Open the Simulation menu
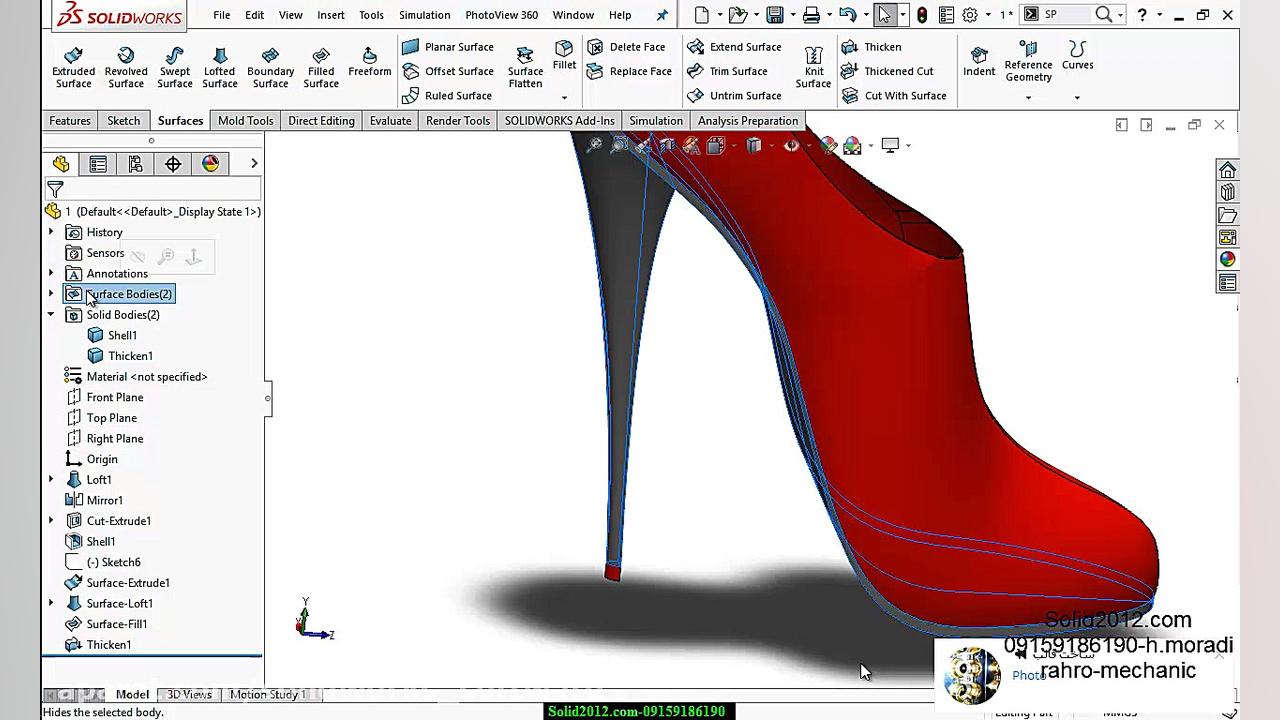The width and height of the screenshot is (1280, 720). 424,14
